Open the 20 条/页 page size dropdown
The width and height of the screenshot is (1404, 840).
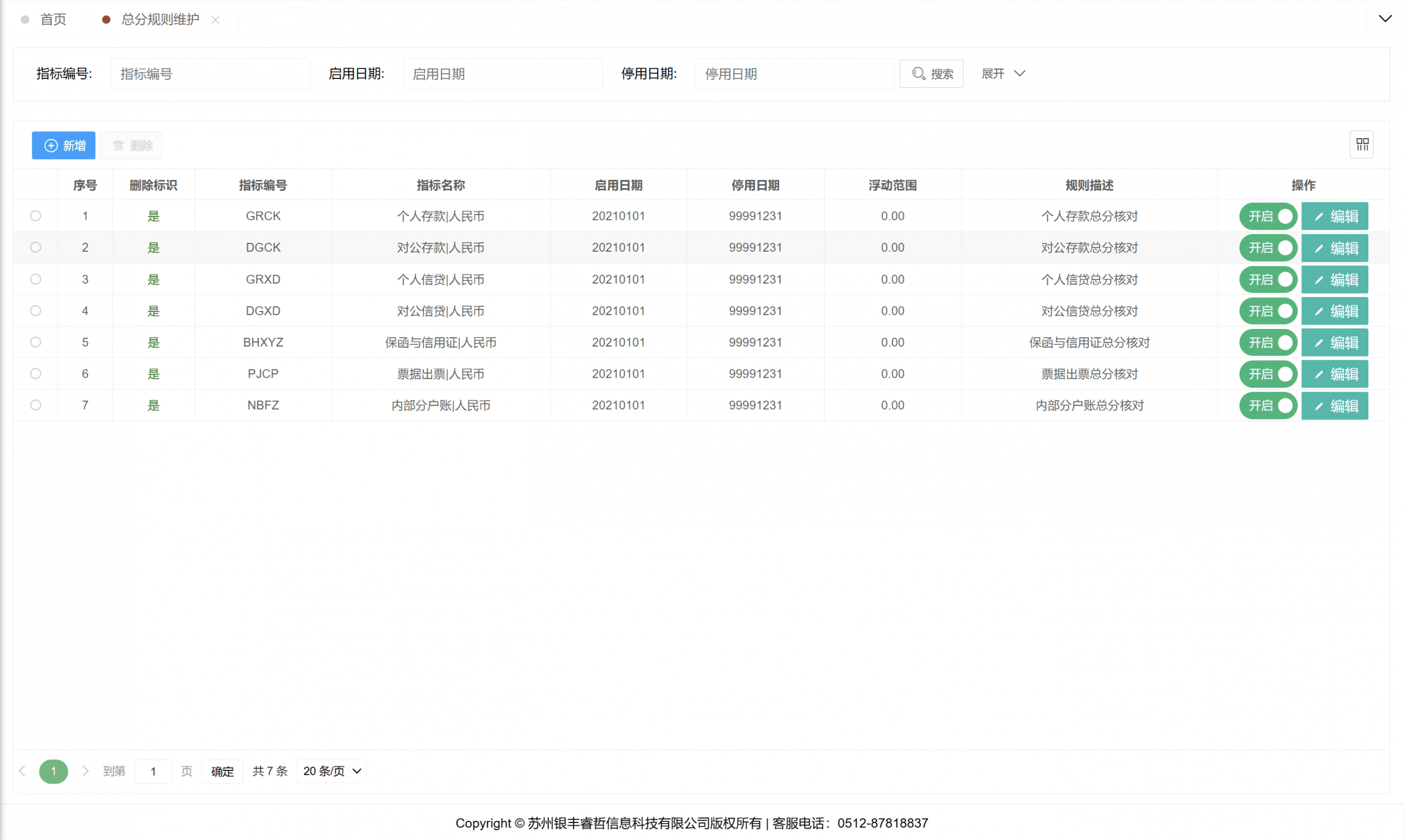331,771
